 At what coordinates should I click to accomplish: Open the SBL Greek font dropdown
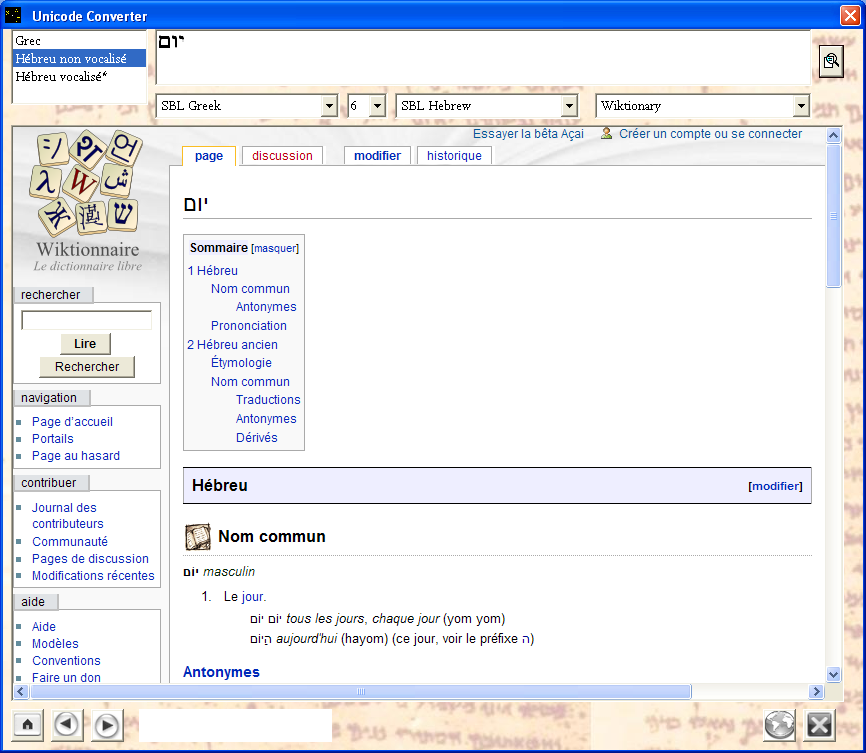point(330,106)
